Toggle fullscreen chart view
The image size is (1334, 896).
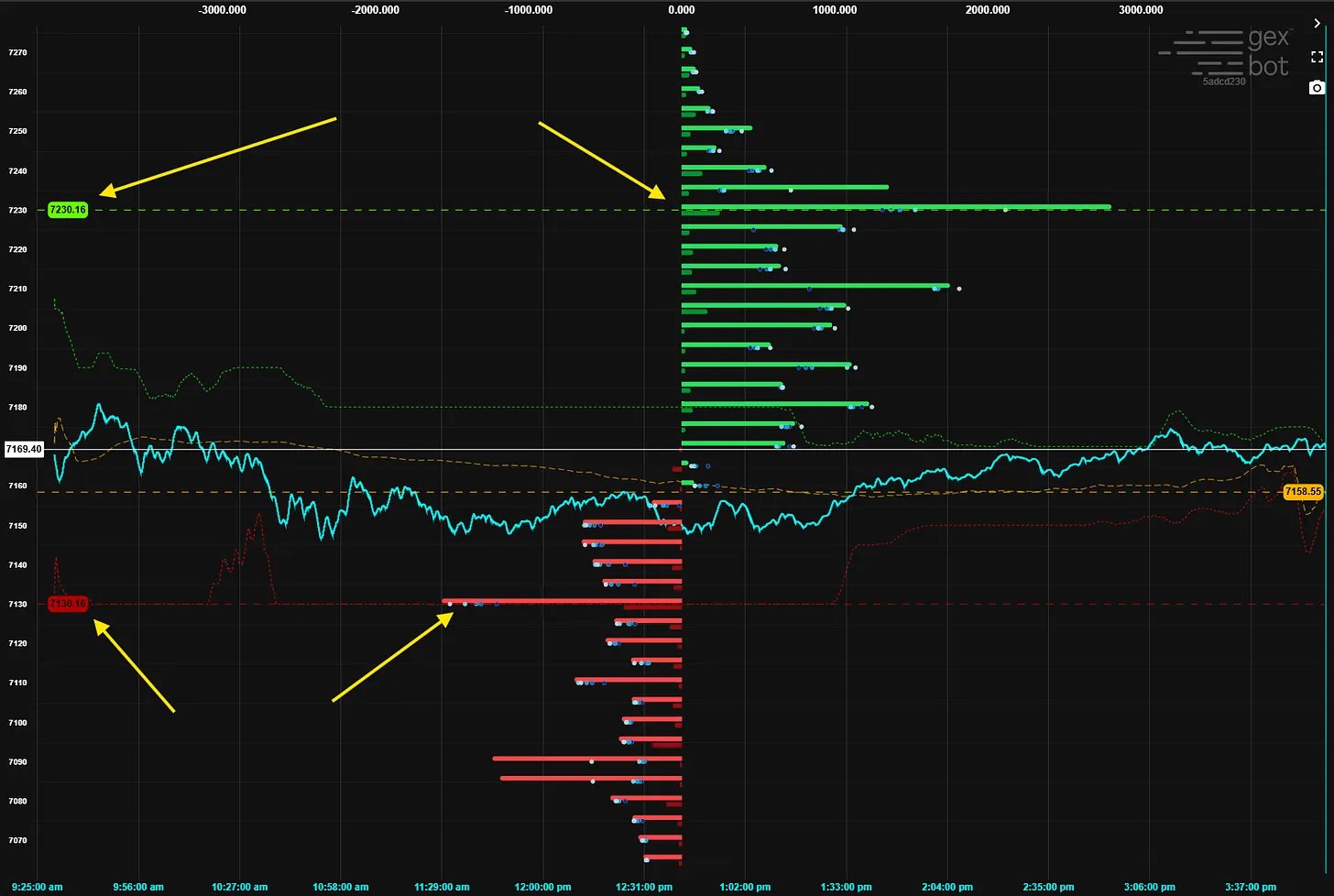tap(1317, 57)
